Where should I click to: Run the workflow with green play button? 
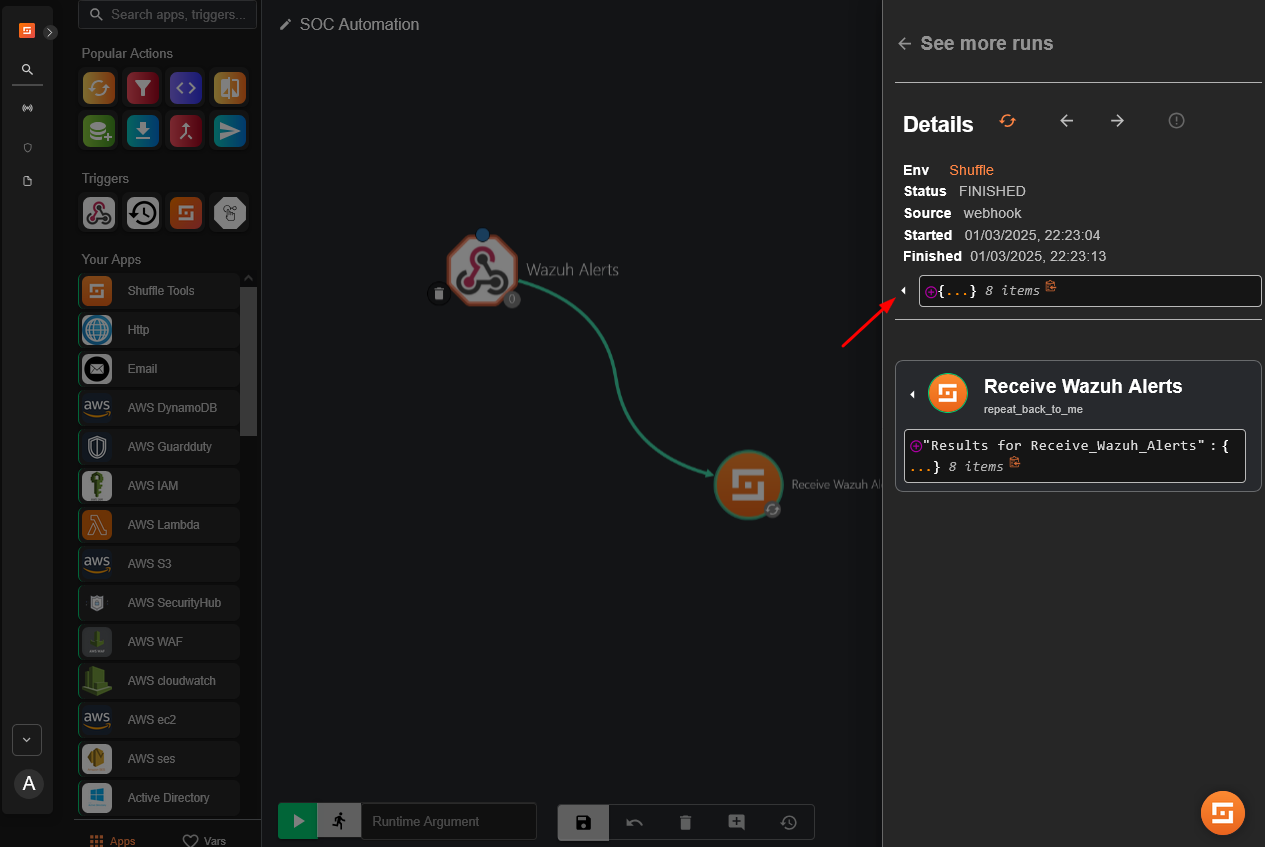click(298, 822)
